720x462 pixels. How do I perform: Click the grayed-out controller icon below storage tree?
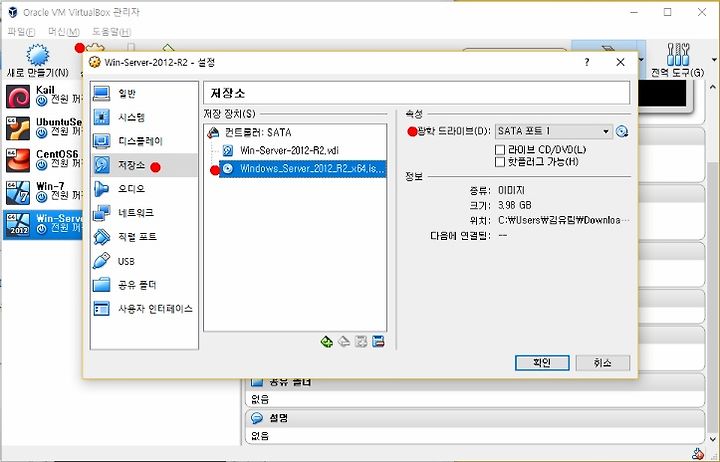click(x=361, y=342)
